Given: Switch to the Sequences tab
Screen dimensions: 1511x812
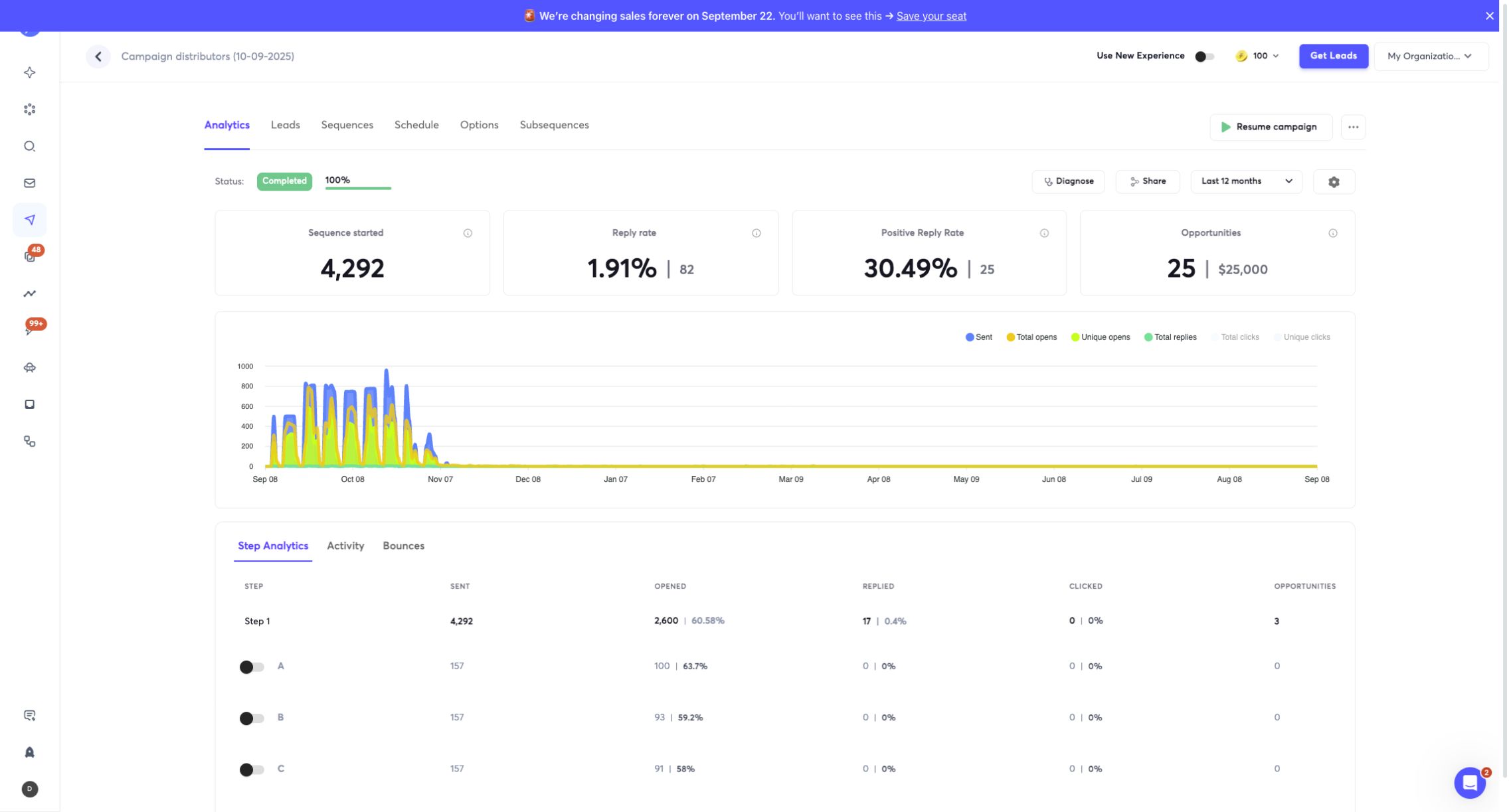Looking at the screenshot, I should tap(347, 125).
